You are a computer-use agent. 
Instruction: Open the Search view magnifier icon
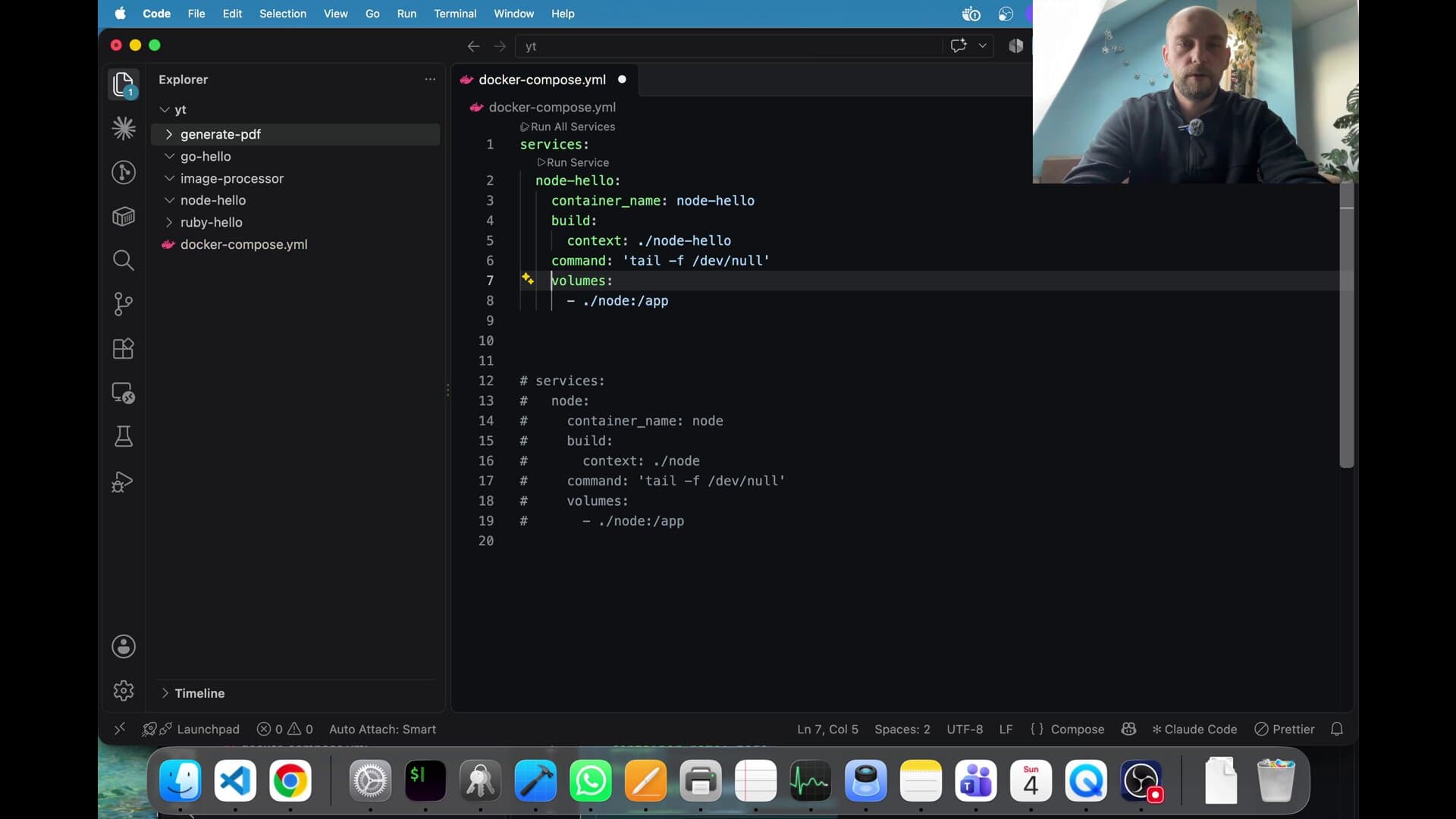[x=124, y=260]
